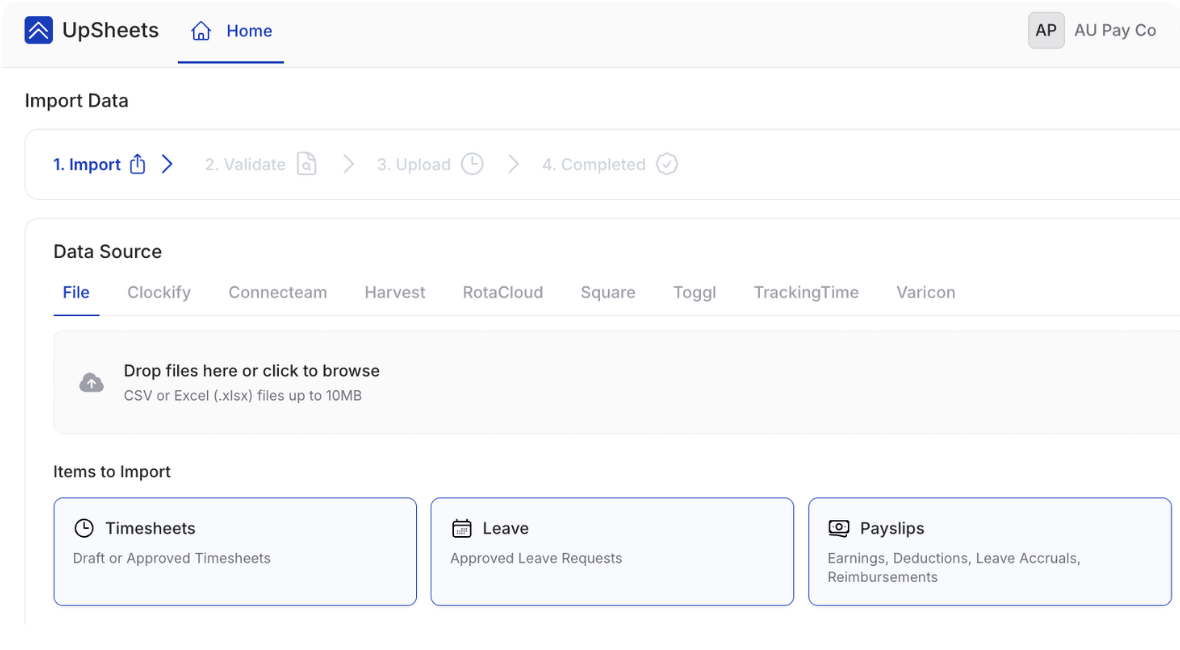Click the checkmark icon beside Completed

pos(666,163)
